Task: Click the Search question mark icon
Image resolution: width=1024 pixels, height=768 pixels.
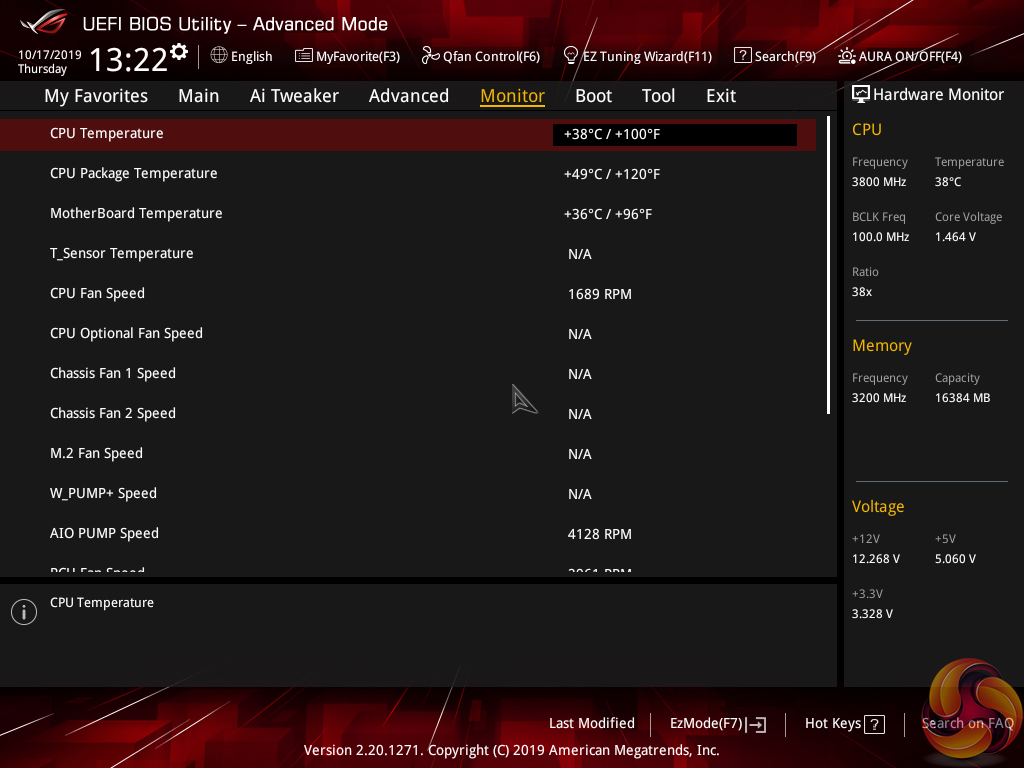Action: pos(743,56)
